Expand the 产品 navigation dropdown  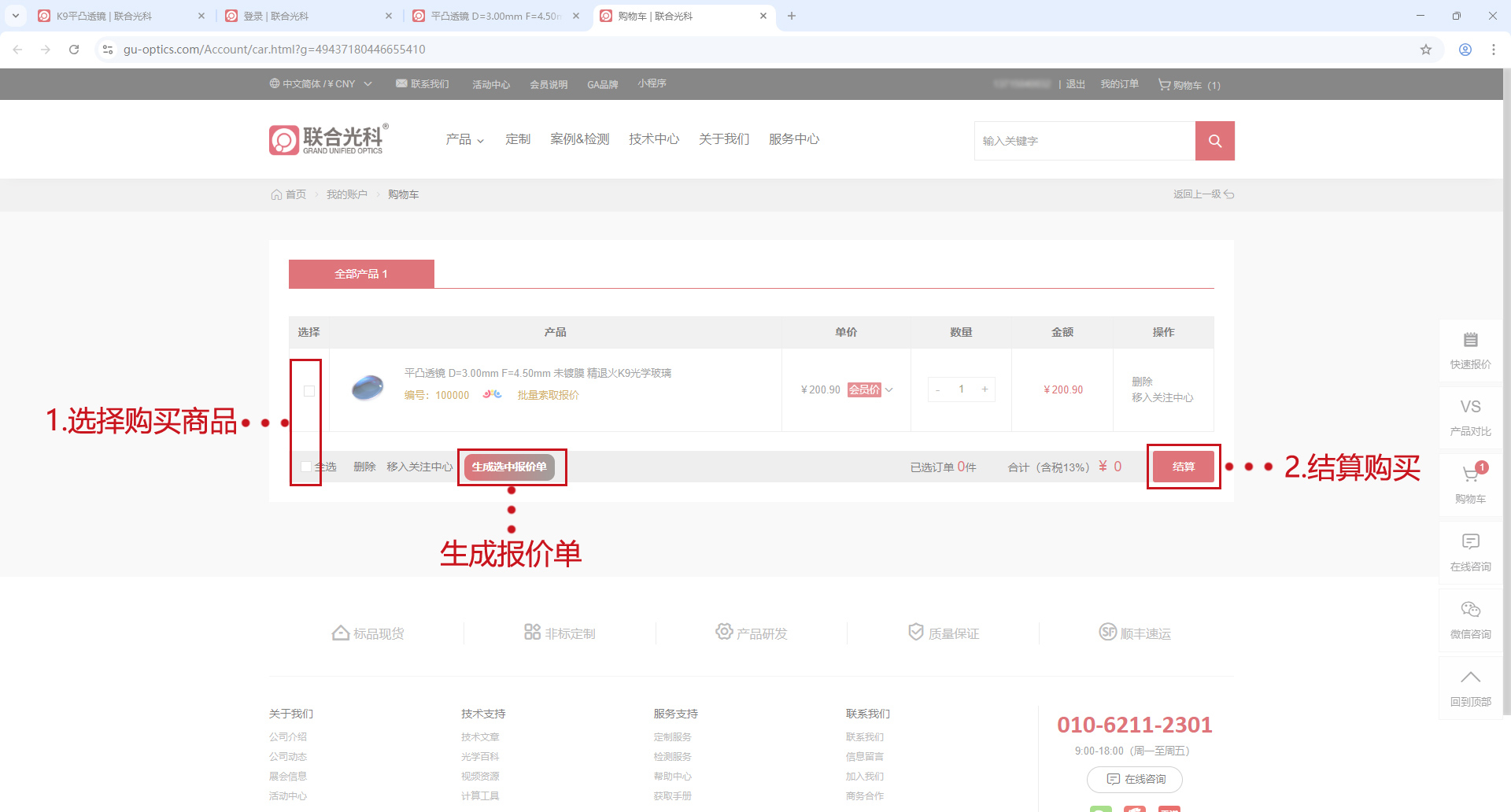pos(464,139)
